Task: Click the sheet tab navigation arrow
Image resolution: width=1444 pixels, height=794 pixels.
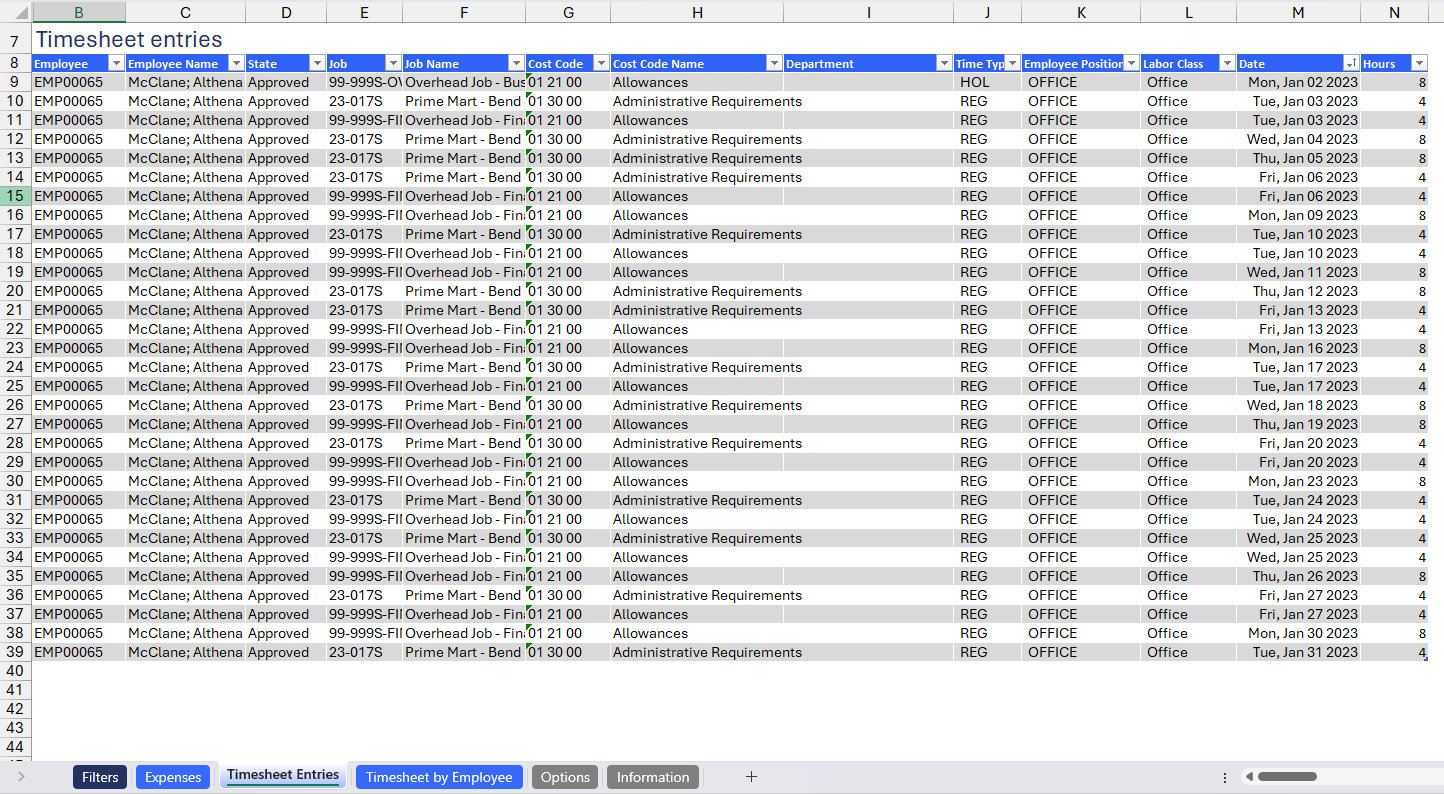Action: click(23, 777)
